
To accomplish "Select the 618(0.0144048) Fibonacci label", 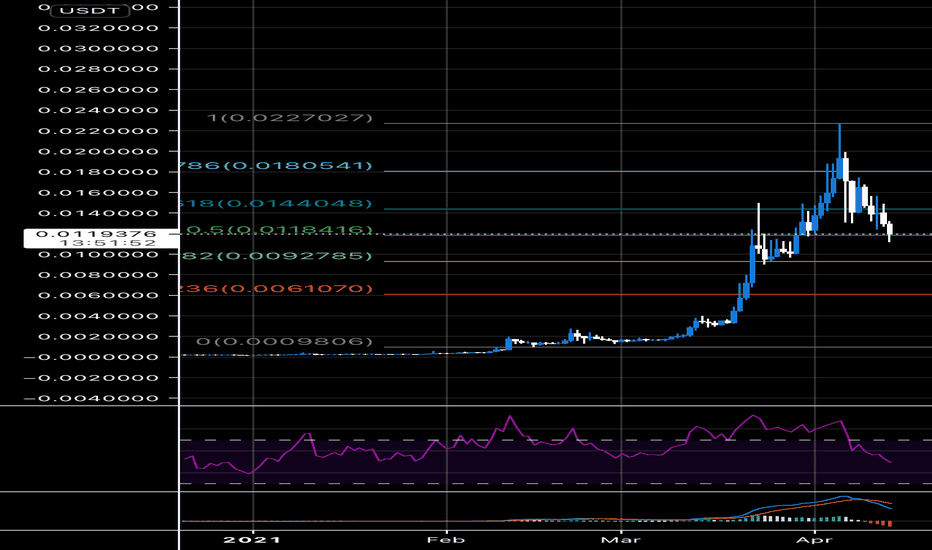I will click(276, 203).
